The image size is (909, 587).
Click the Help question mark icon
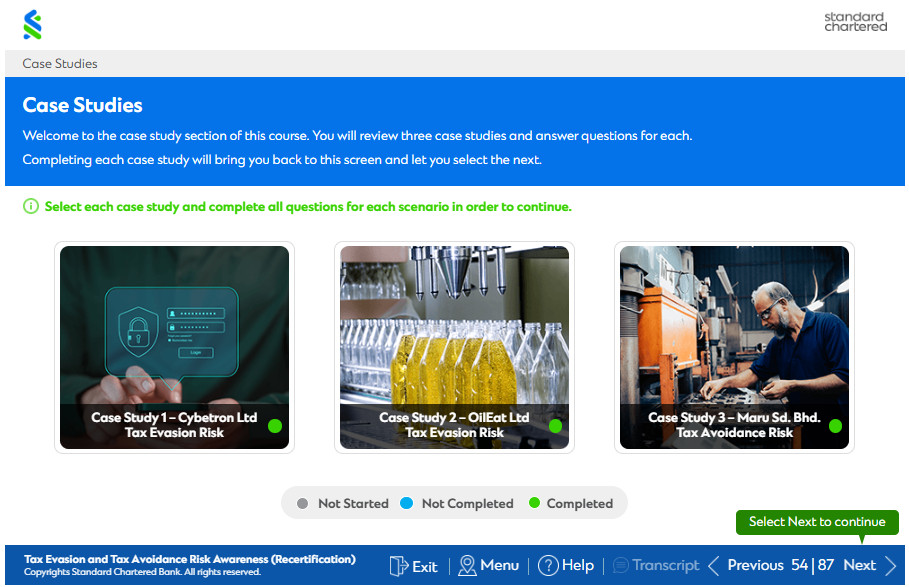click(x=548, y=566)
